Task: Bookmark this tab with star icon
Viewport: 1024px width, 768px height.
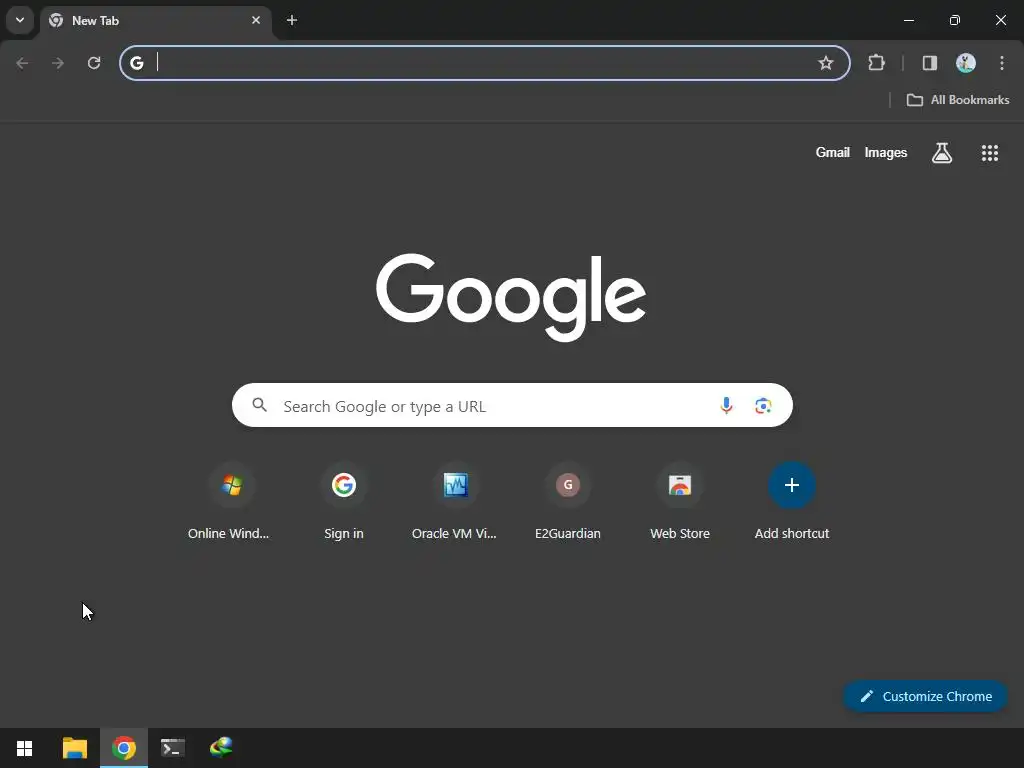Action: pyautogui.click(x=825, y=63)
